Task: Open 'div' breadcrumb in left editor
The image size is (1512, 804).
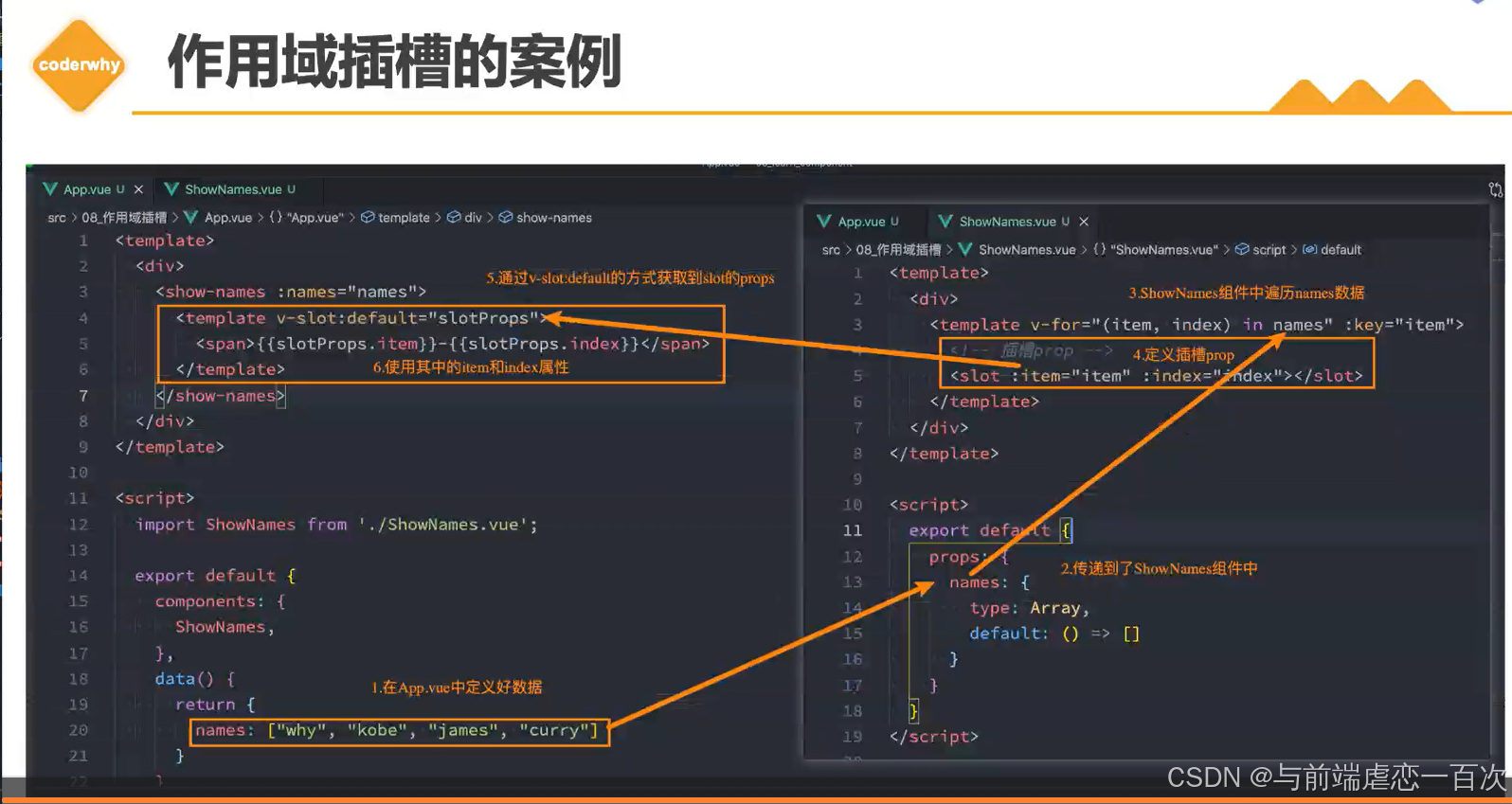Action: 473,218
